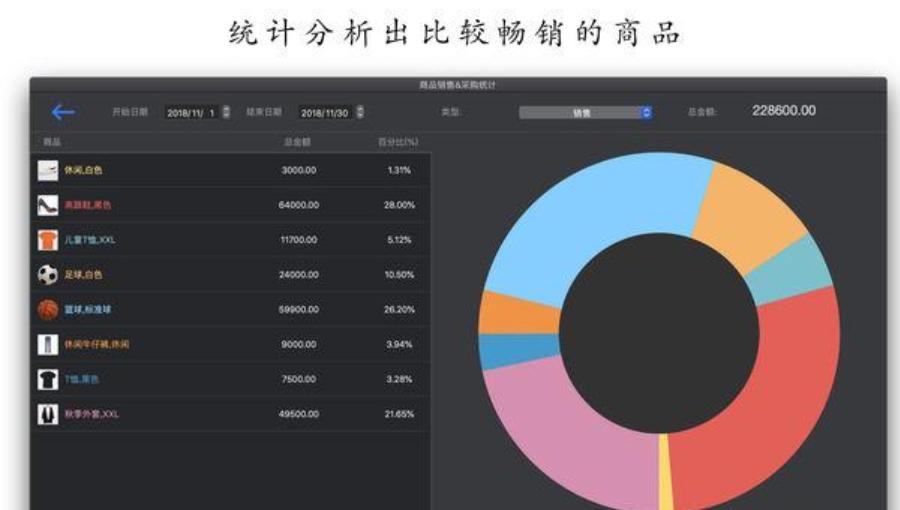
Task: Click the percentage 10.50%
Action: coord(399,275)
